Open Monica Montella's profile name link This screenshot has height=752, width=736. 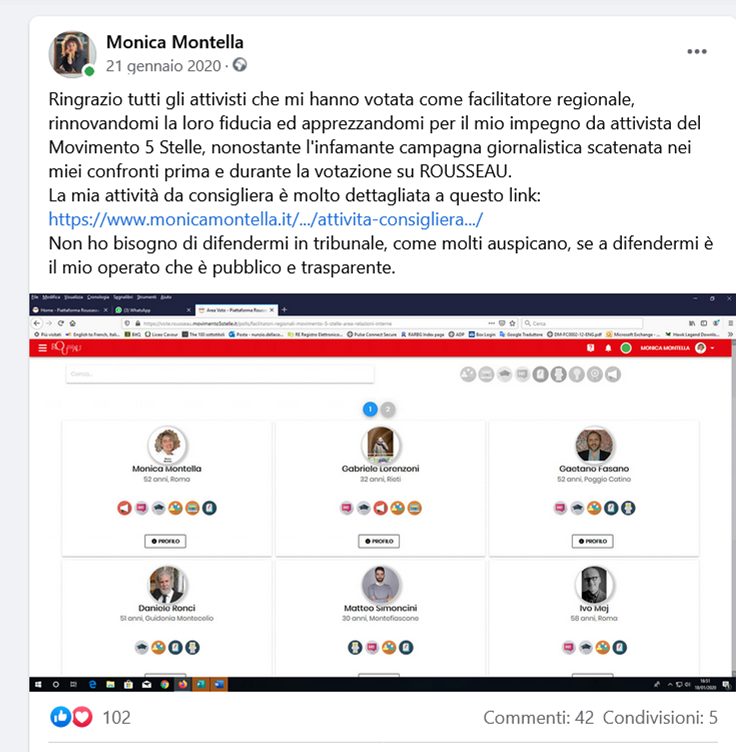[175, 42]
